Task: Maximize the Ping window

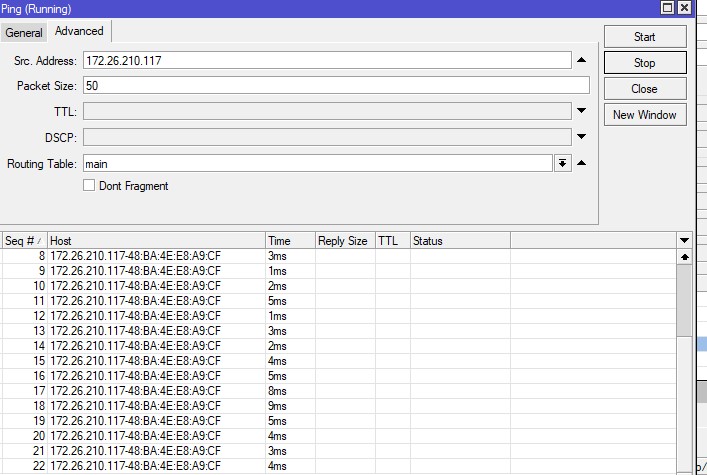Action: [667, 8]
